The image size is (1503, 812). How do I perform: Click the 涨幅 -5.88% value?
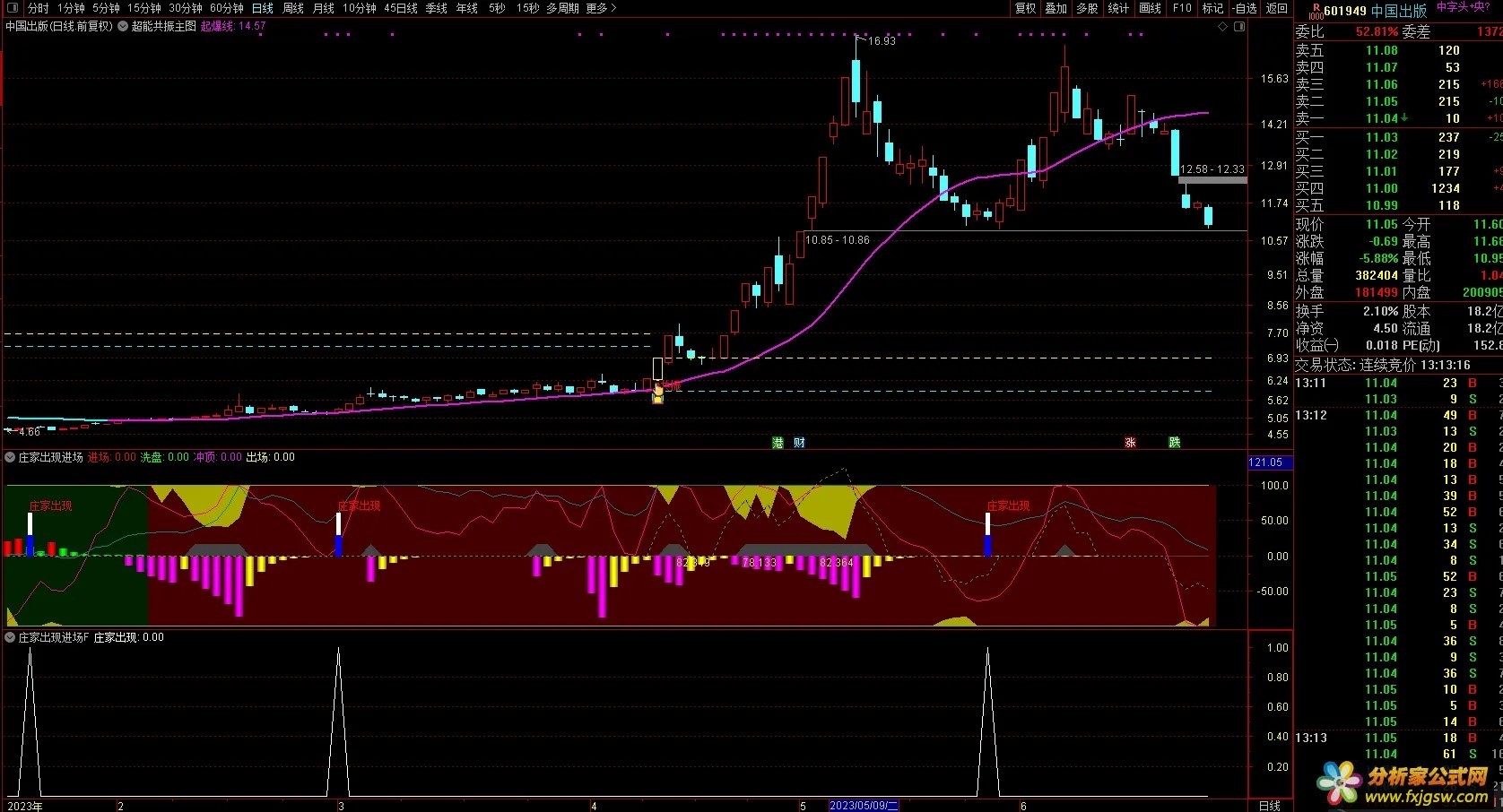(x=1377, y=258)
